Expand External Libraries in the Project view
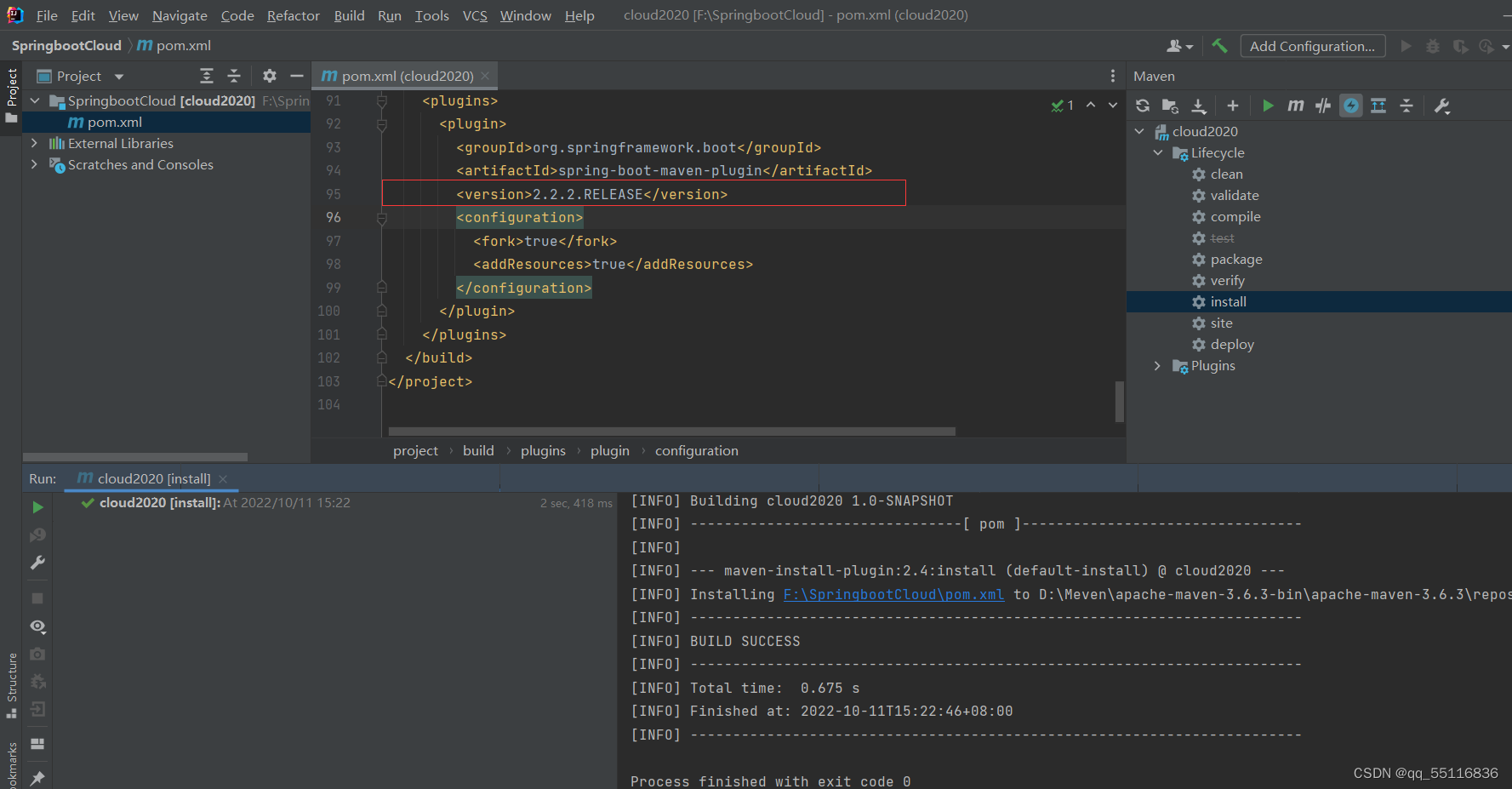Viewport: 1512px width, 789px height. point(34,143)
